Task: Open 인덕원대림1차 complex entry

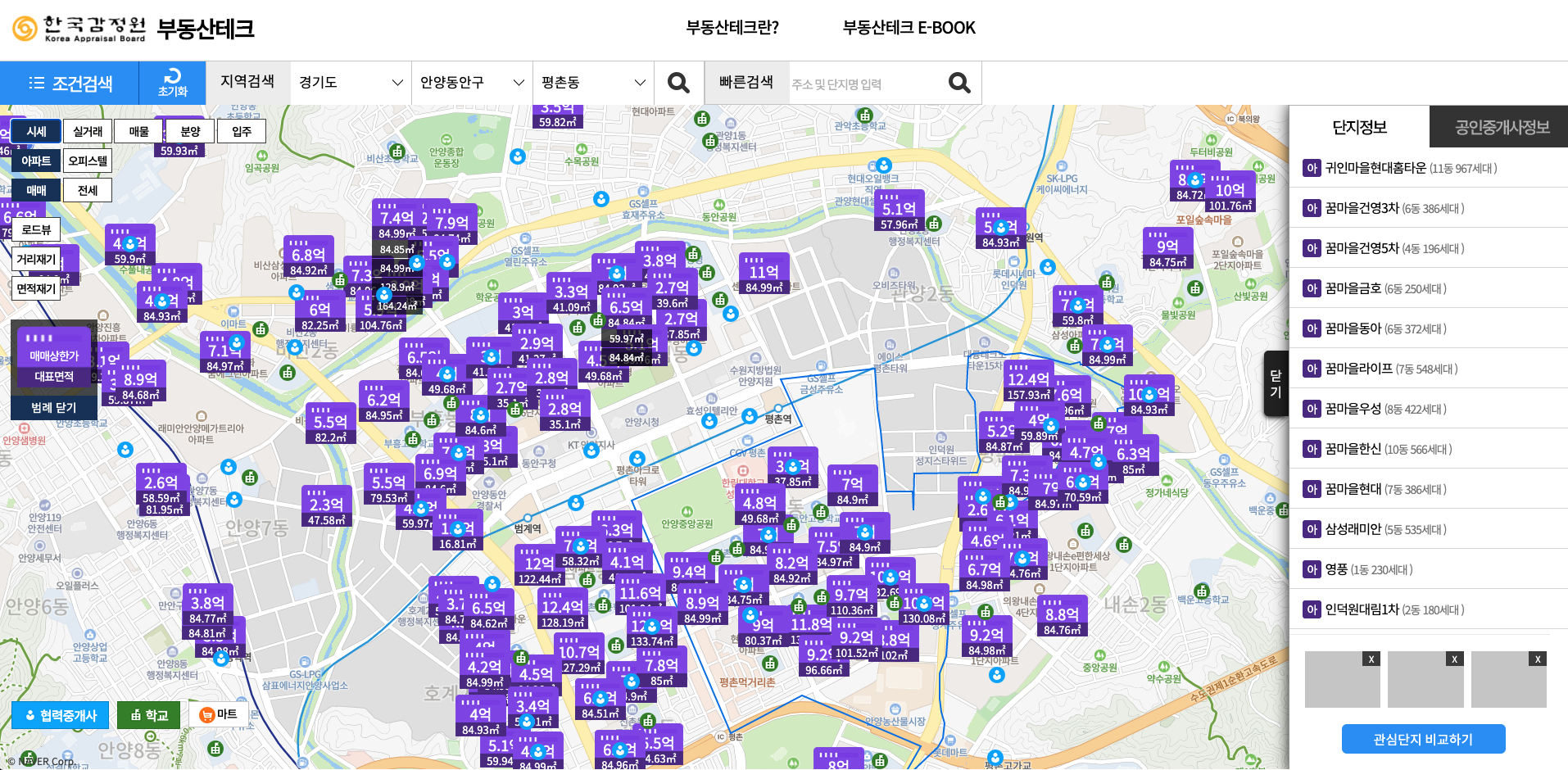Action: (x=1429, y=609)
